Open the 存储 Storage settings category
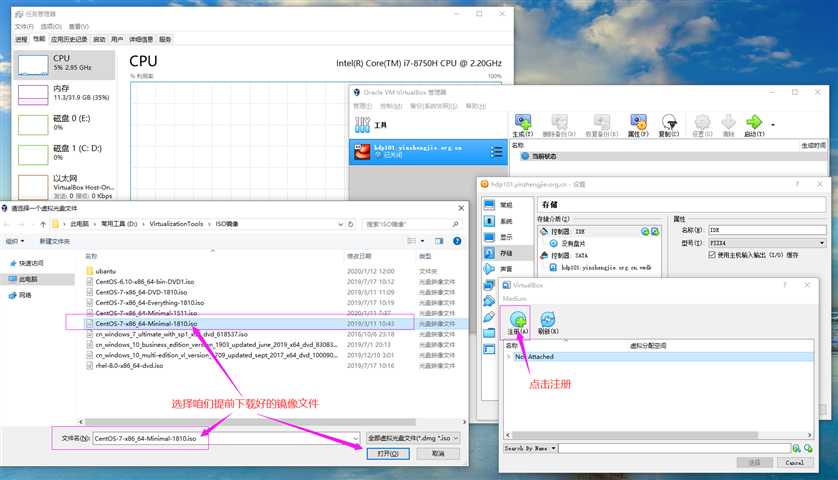This screenshot has height=480, width=838. tap(506, 253)
